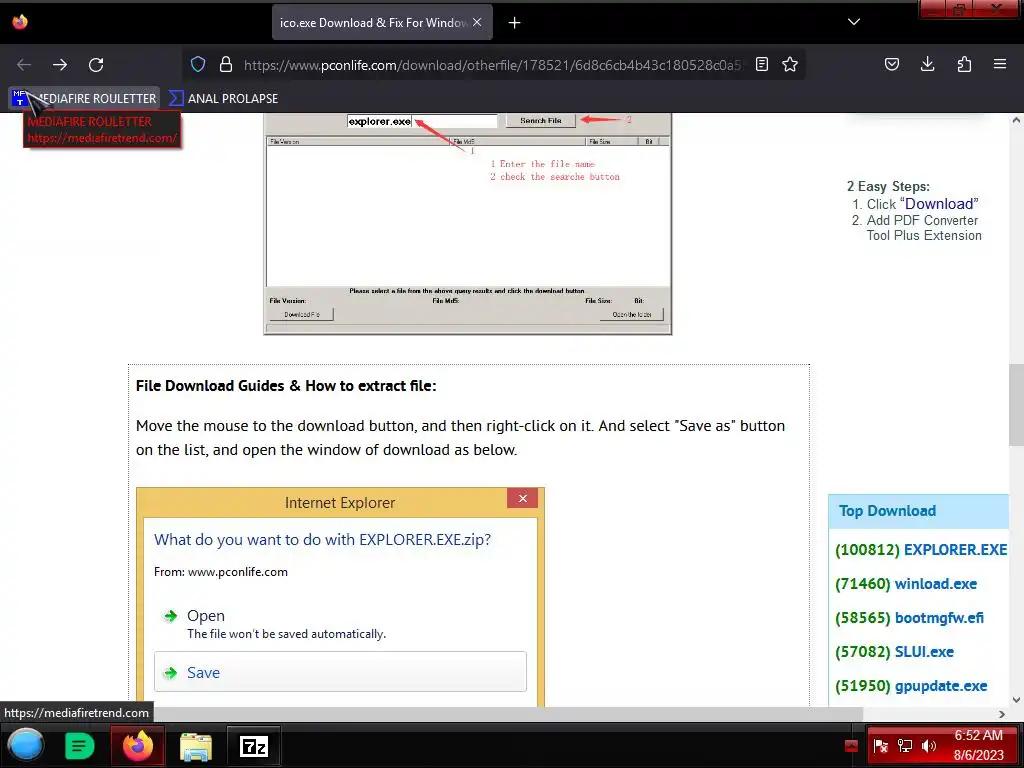The height and width of the screenshot is (768, 1024).
Task: Open the Start orb on taskbar
Action: (x=25, y=746)
